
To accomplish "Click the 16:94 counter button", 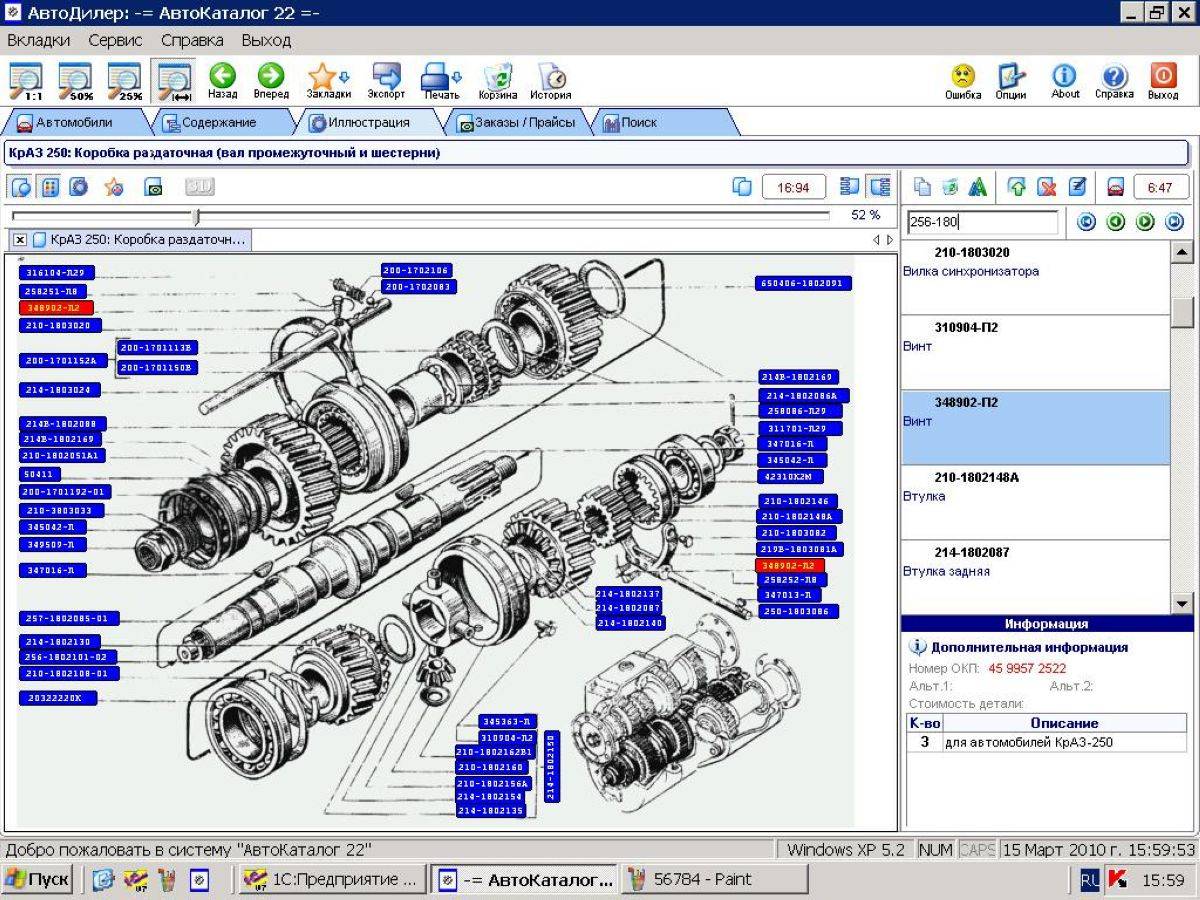I will (x=793, y=187).
